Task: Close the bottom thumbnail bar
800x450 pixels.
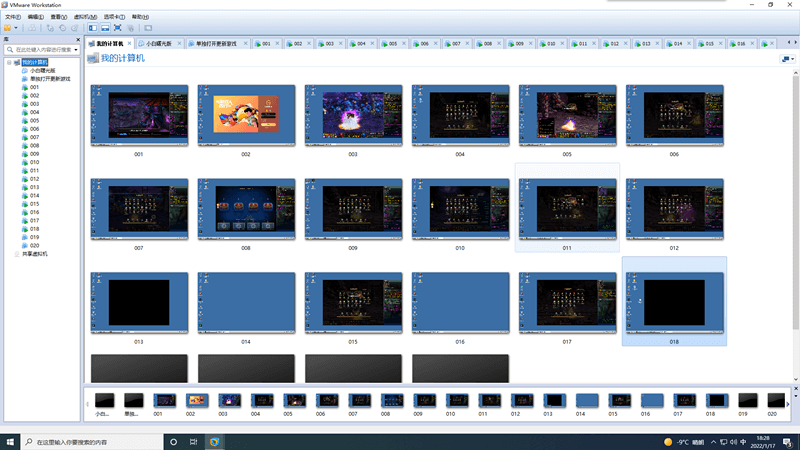Action: coord(795,389)
